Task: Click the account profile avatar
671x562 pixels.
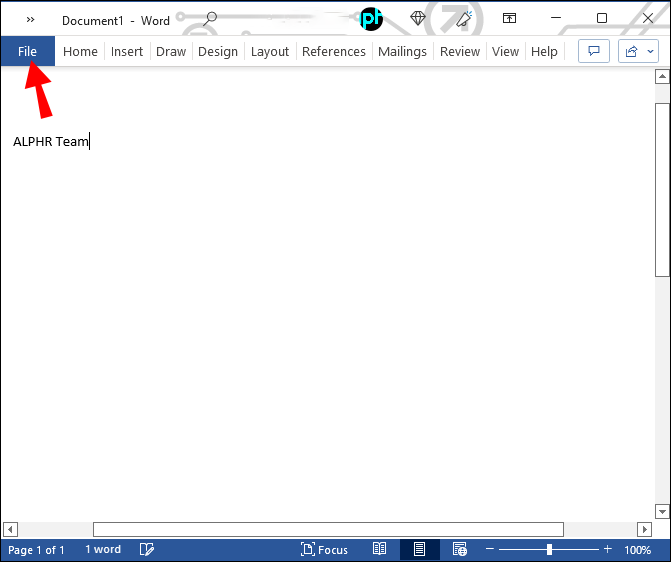Action: pos(371,19)
